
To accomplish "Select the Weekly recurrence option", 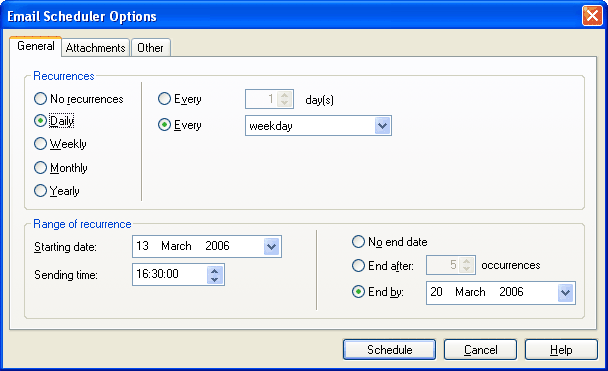I will click(x=60, y=144).
